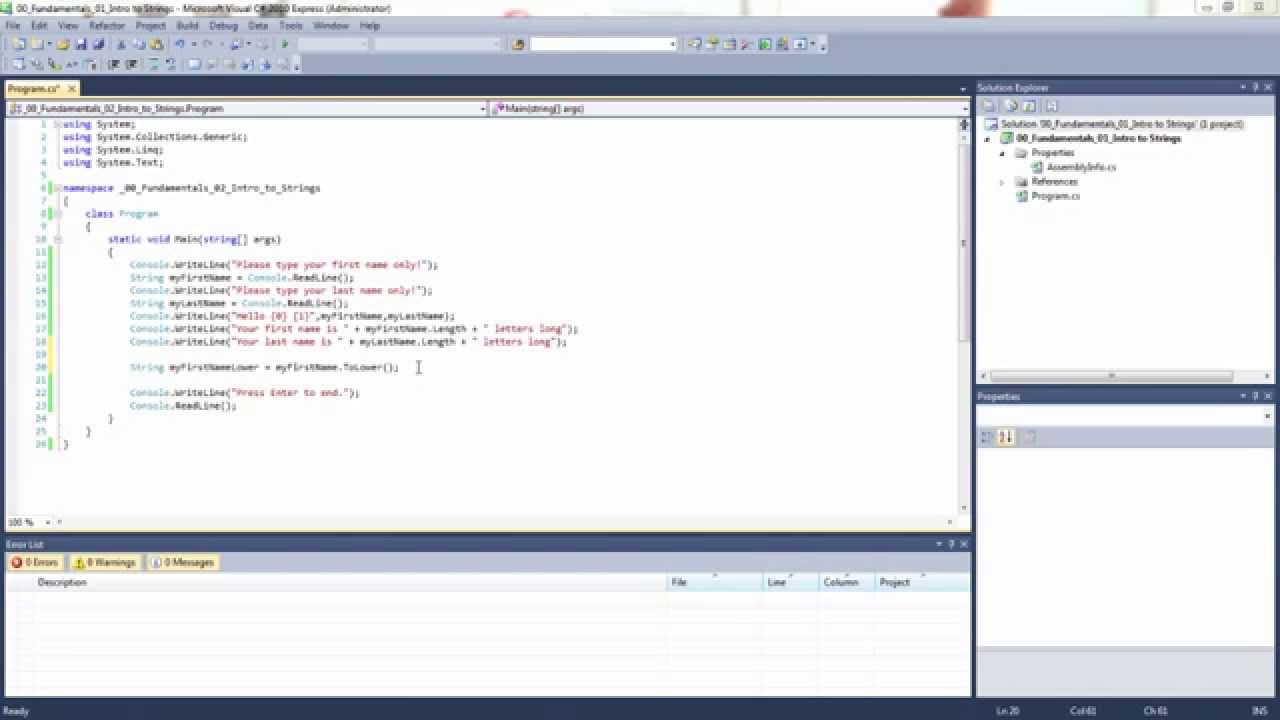Open the zoom 100 % dropdown

coord(47,522)
